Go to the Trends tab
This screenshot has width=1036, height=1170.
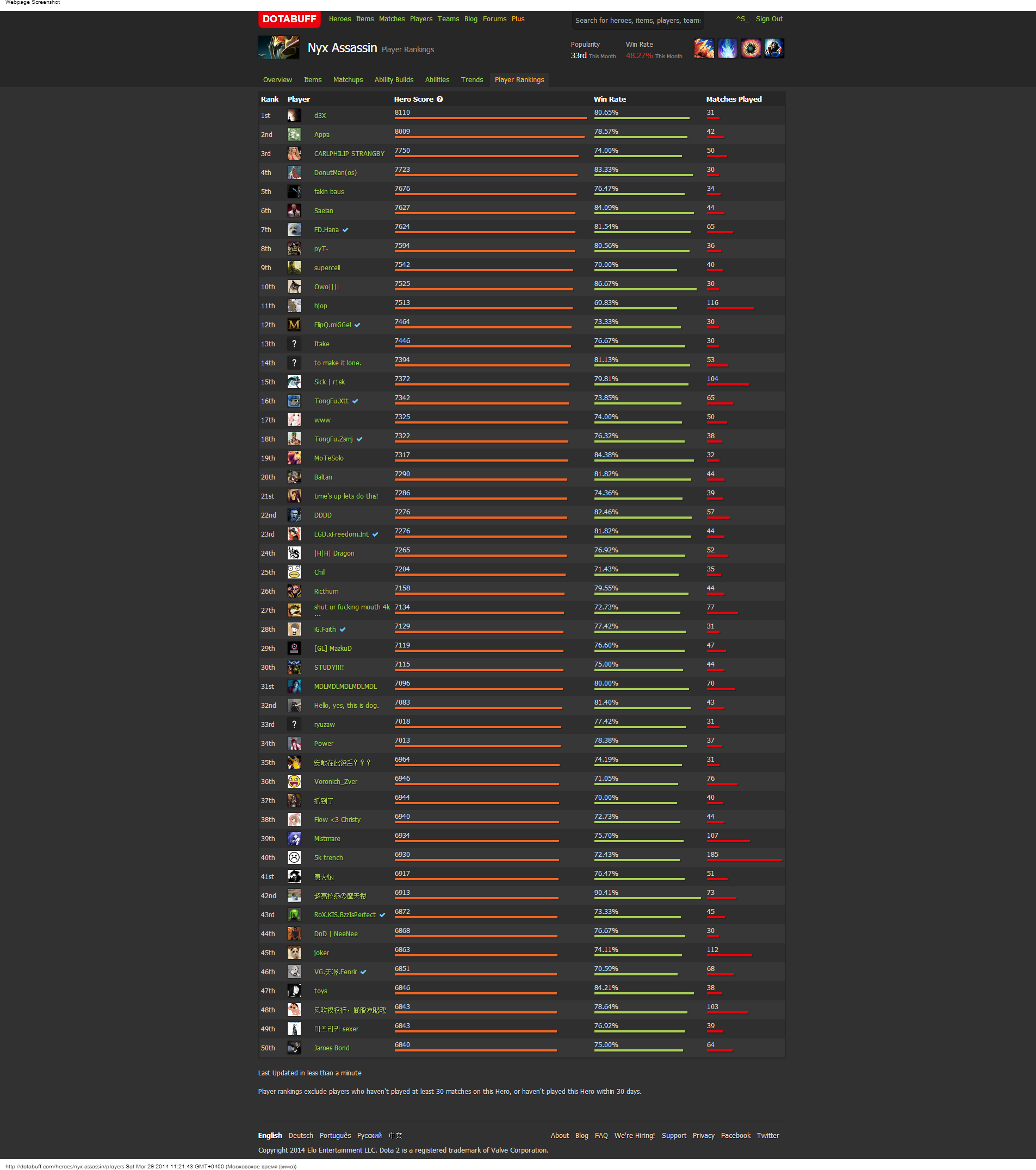click(x=472, y=79)
